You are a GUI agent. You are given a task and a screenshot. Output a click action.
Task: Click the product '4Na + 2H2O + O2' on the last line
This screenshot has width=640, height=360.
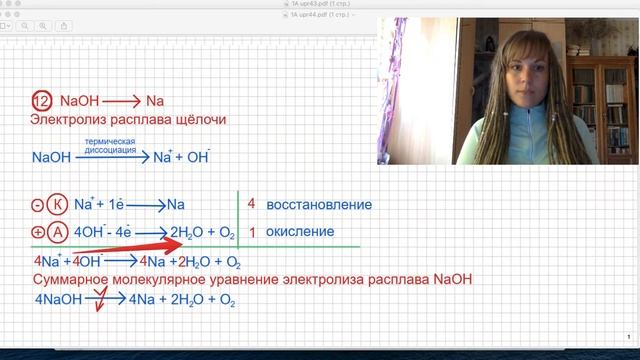182,300
